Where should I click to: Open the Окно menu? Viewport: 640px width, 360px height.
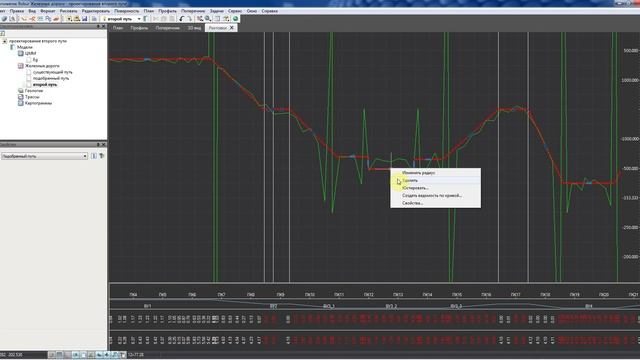(x=251, y=11)
